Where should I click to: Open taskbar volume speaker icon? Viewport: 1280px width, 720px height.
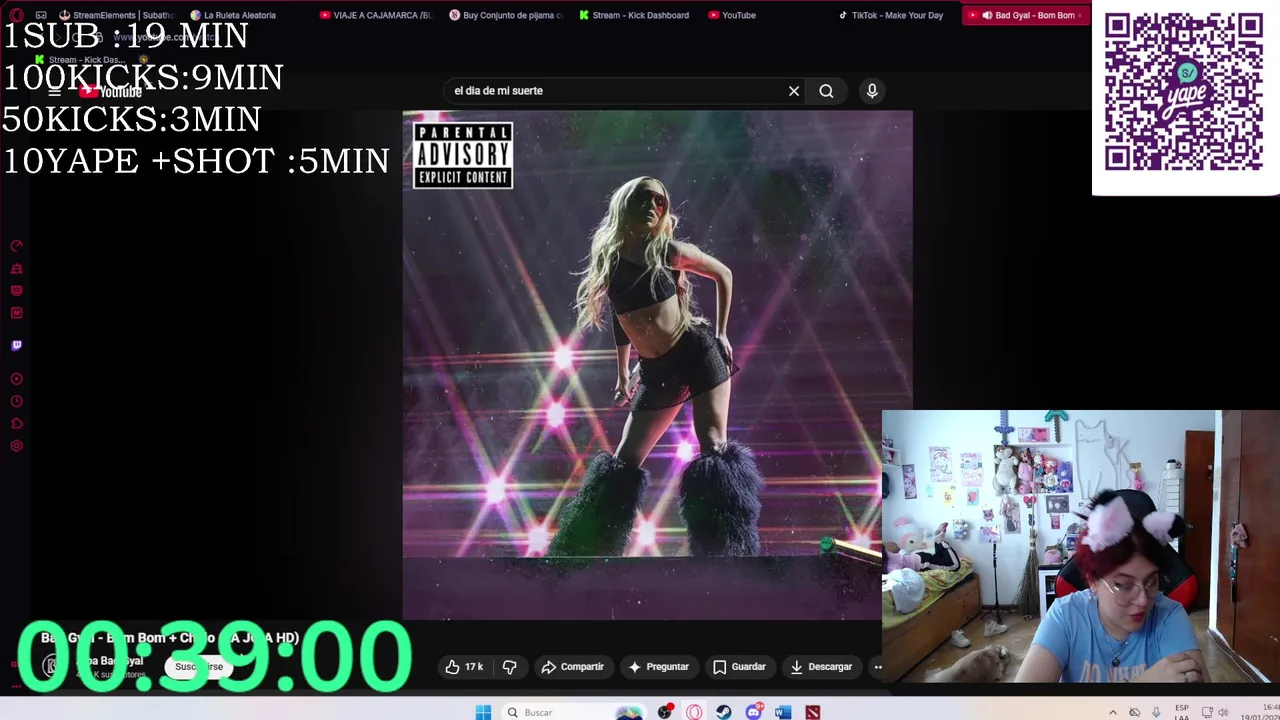1222,712
